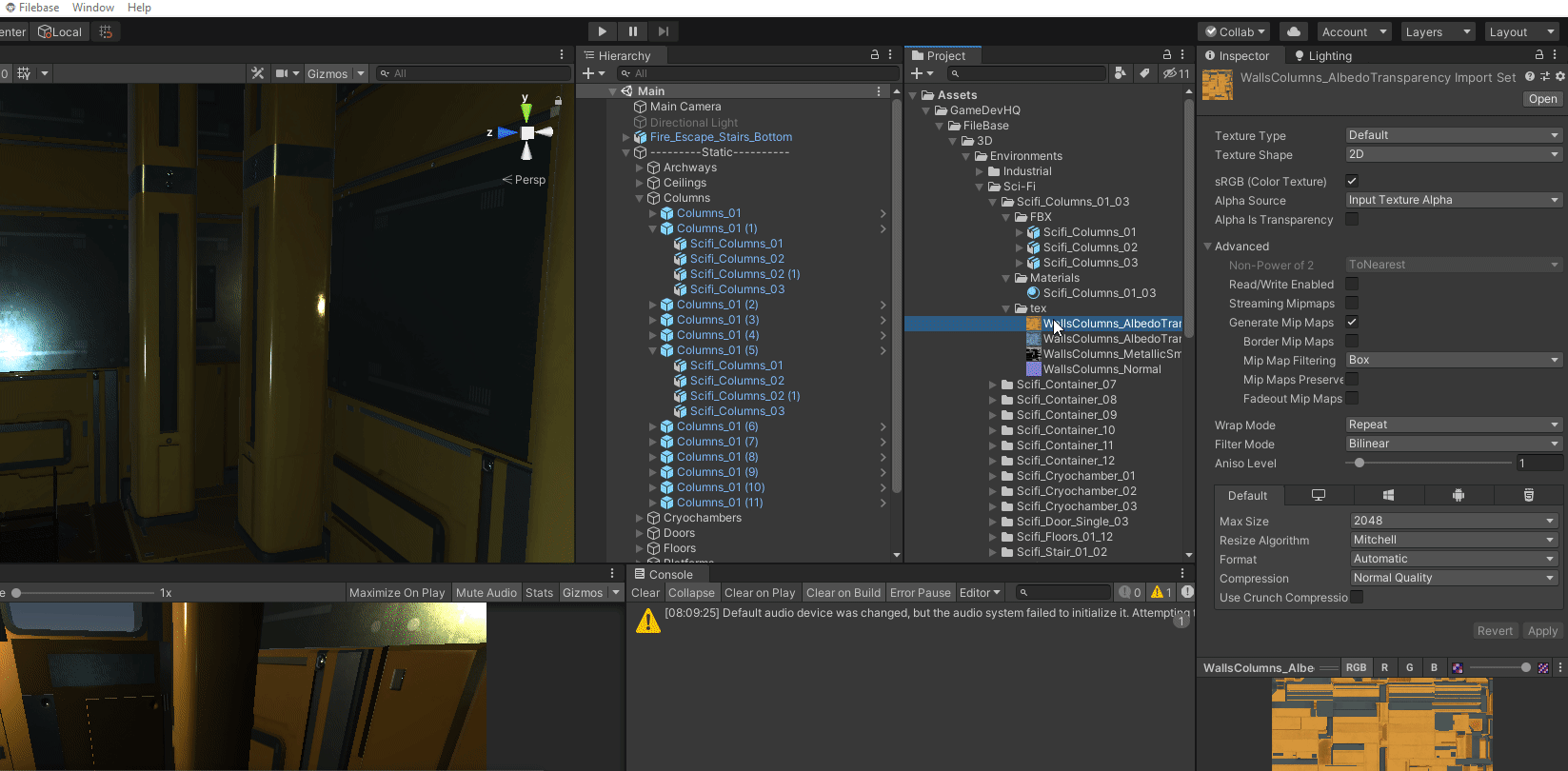Open the scene tools wrench icon
The height and width of the screenshot is (771, 1568).
click(257, 73)
